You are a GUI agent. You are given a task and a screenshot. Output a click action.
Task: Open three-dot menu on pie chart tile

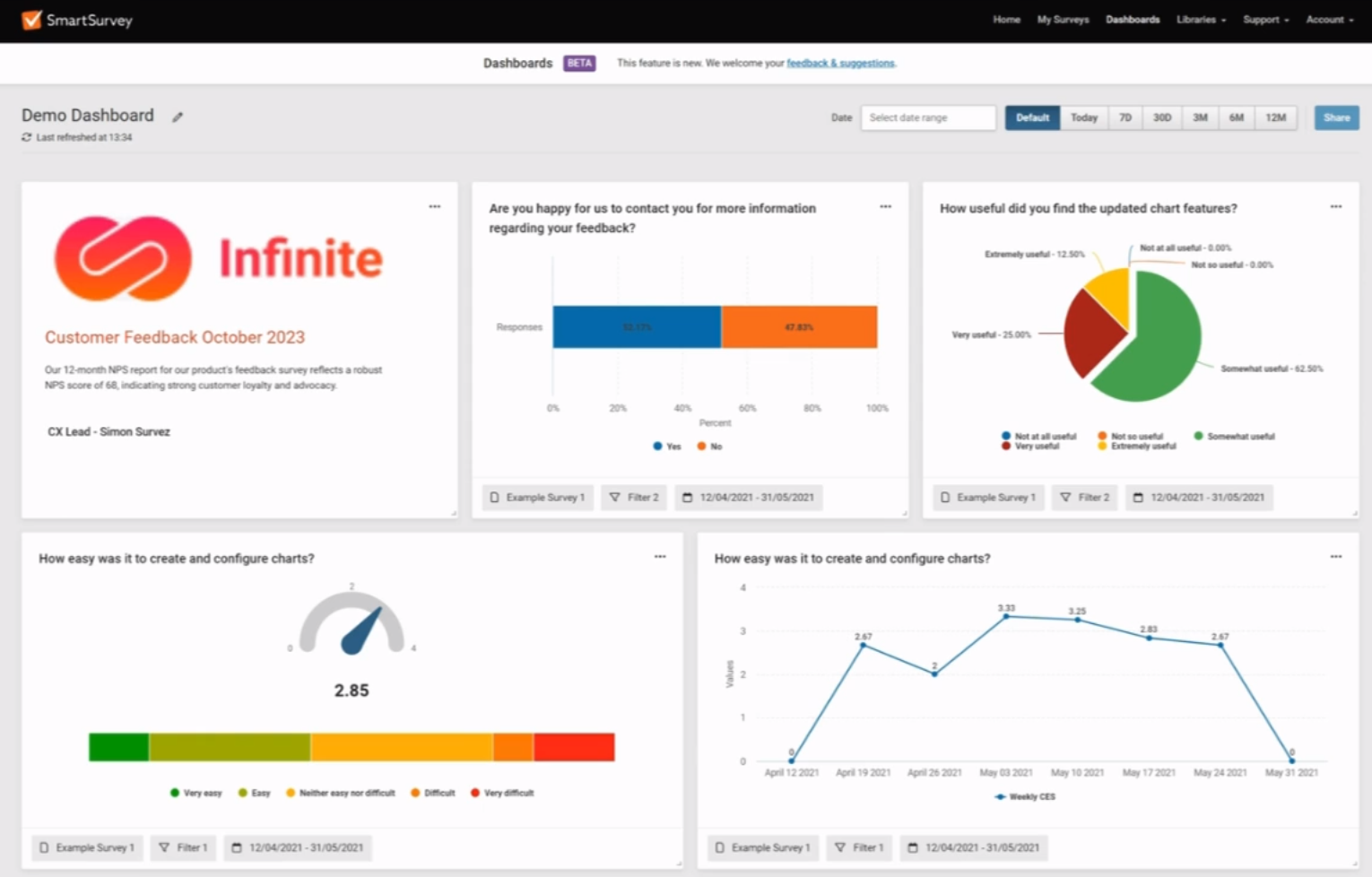1336,206
